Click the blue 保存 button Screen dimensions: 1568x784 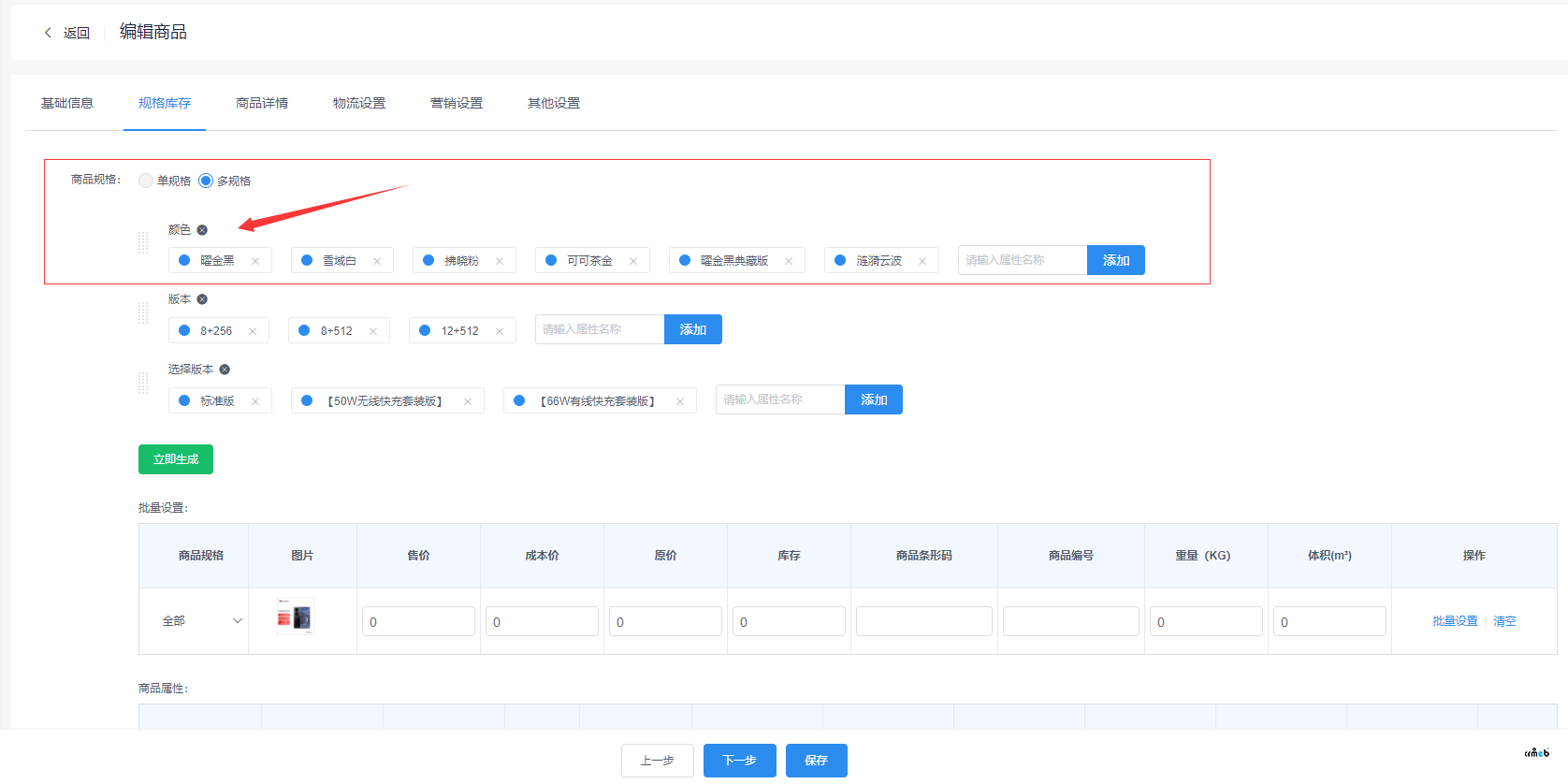(817, 761)
